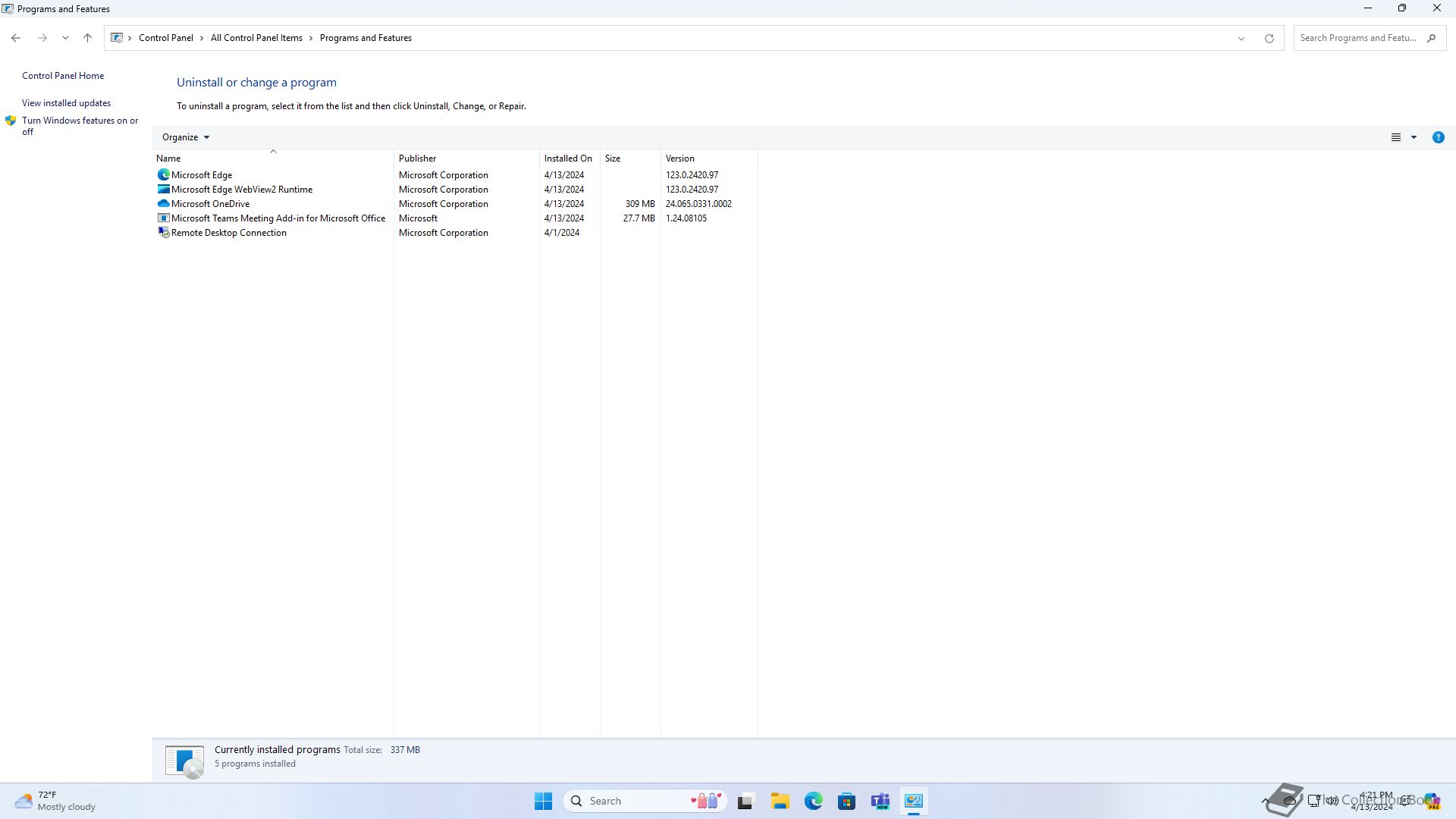
Task: Select the Microsoft Edge WebView2 Runtime name
Action: pos(242,190)
